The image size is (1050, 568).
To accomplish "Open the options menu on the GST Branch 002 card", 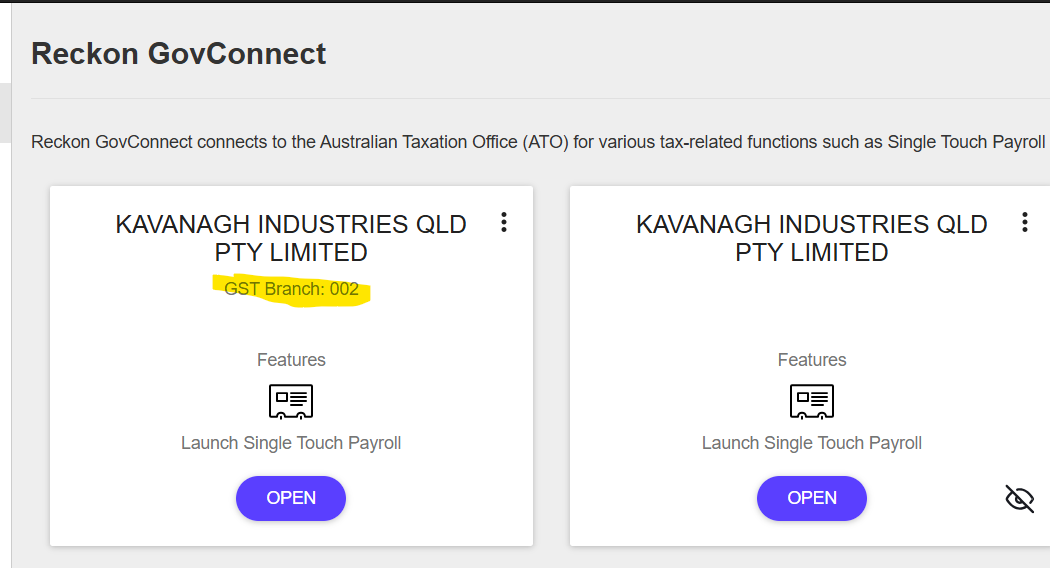I will 504,222.
